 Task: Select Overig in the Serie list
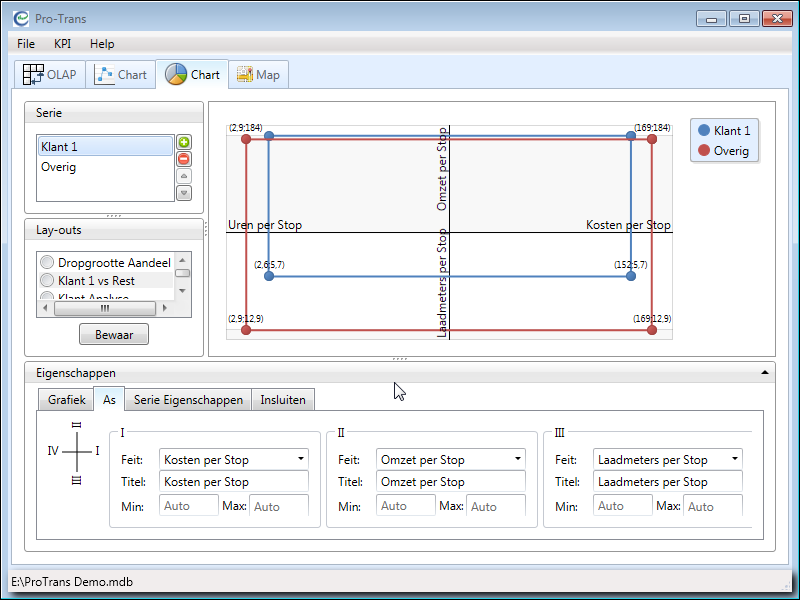[x=59, y=167]
